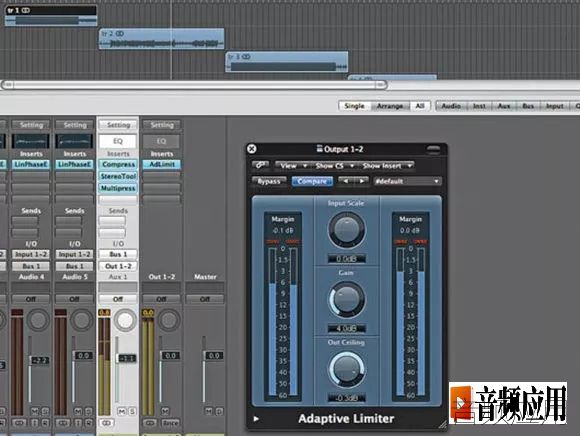
Task: Solo the Audio 5 channel
Action: click(x=89, y=411)
